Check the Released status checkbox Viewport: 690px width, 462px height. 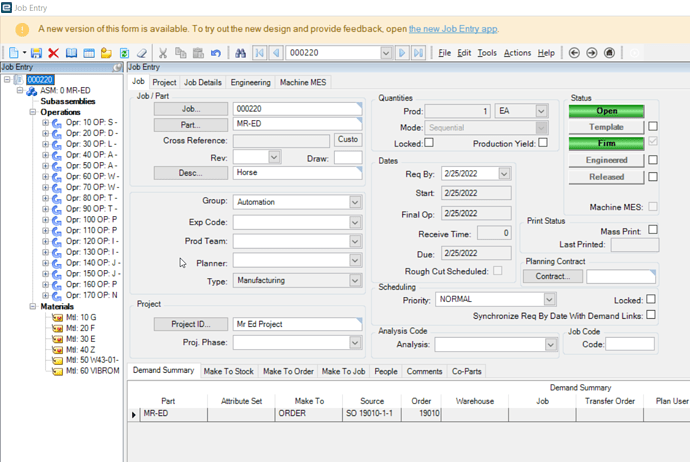[653, 176]
